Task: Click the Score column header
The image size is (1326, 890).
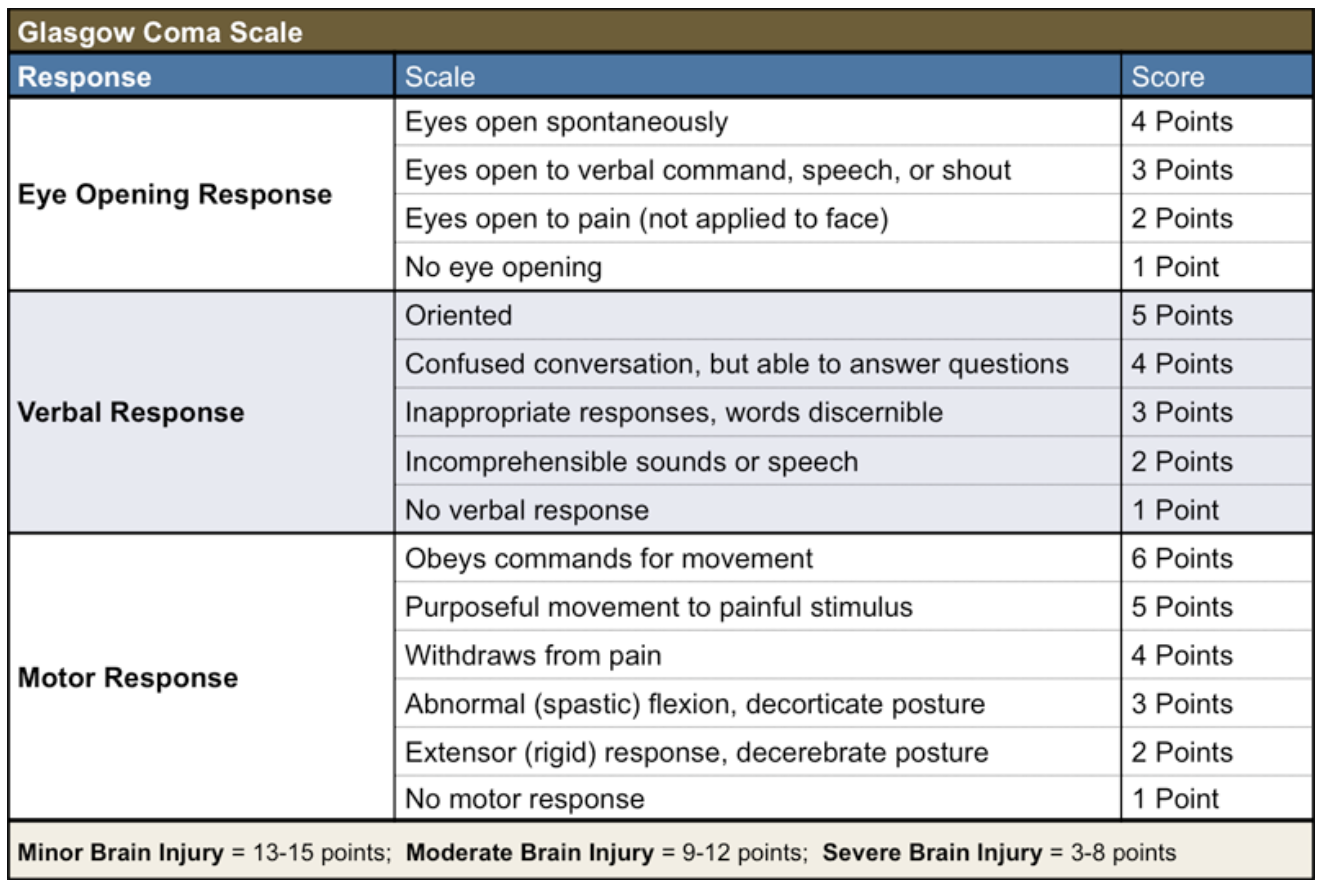Action: point(1217,76)
